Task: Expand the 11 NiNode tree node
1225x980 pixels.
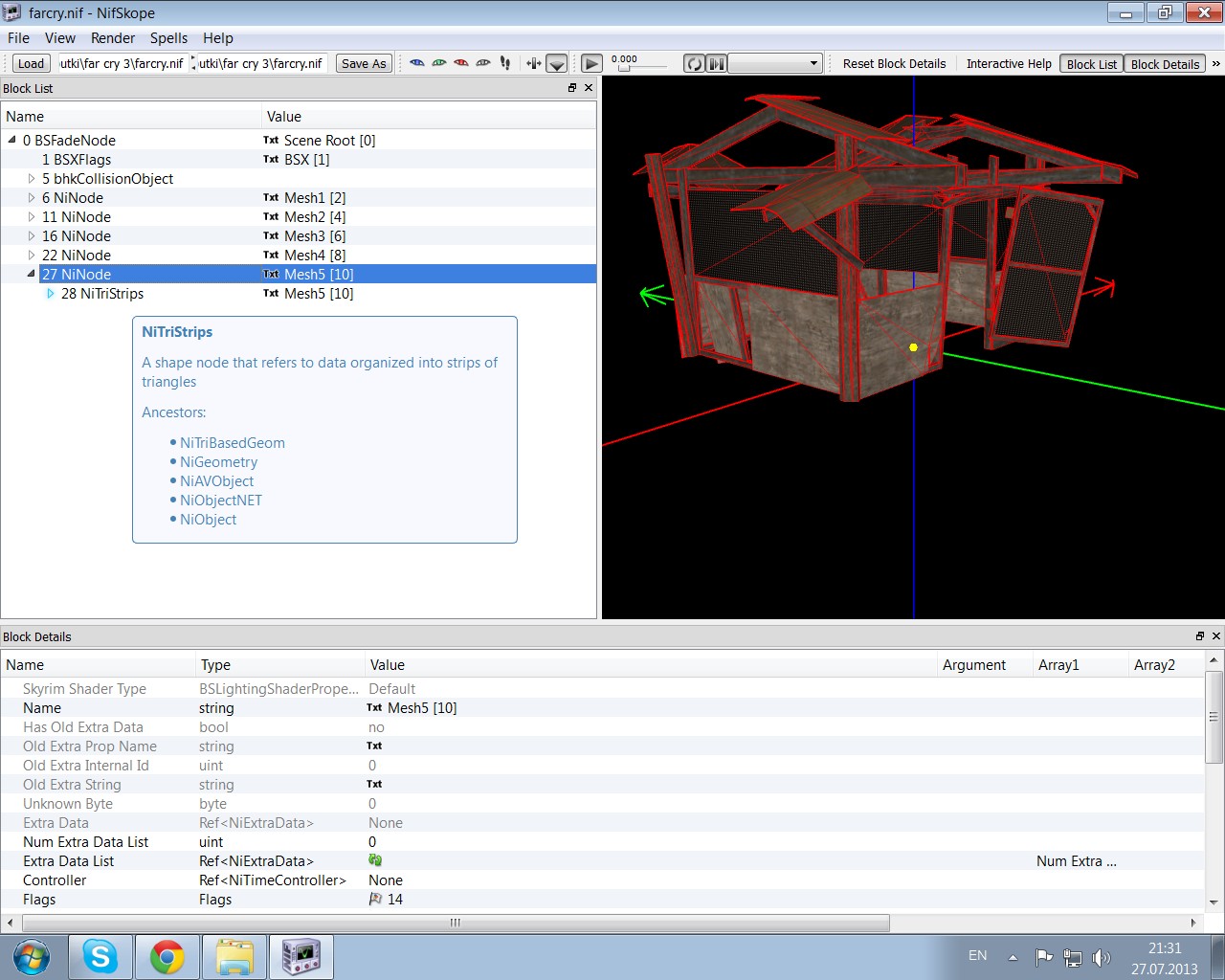Action: tap(32, 216)
